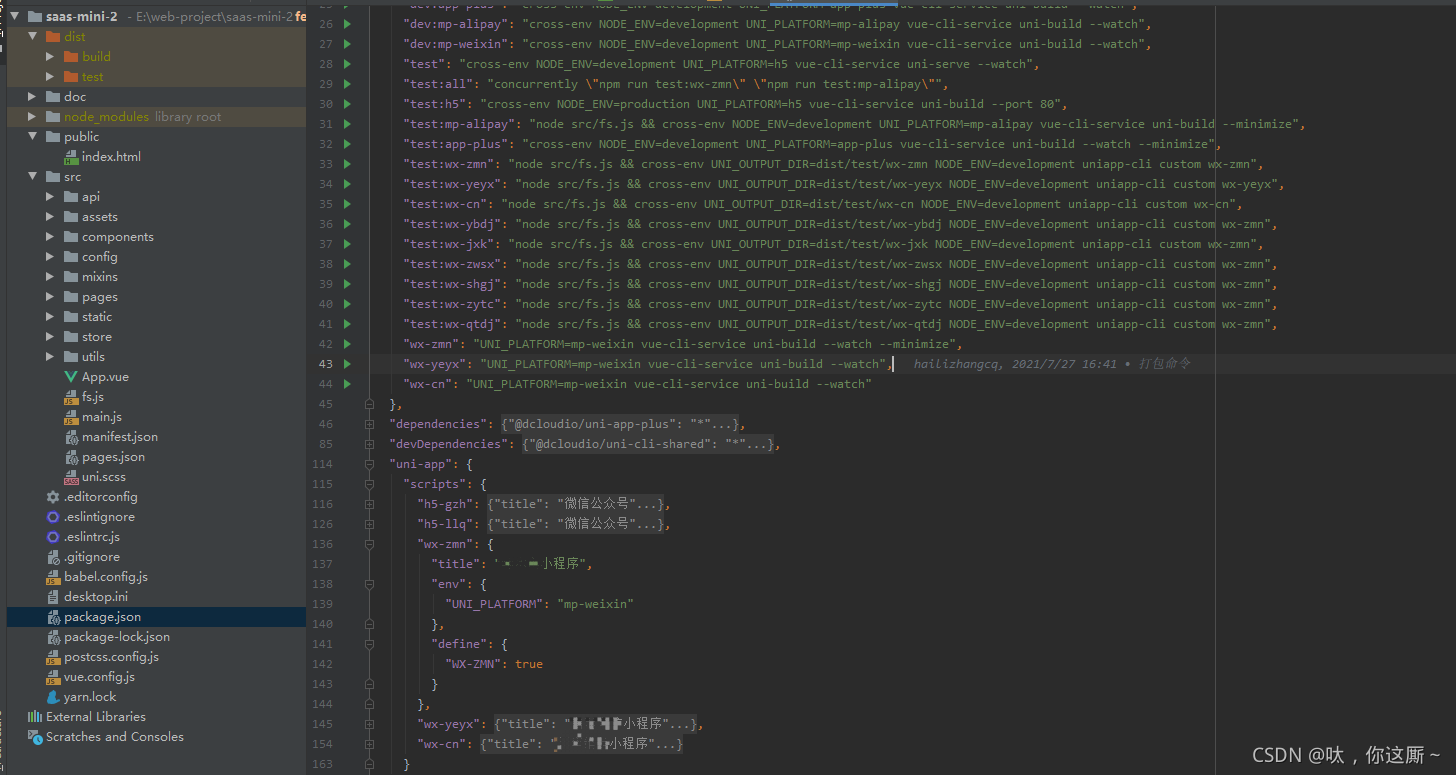This screenshot has width=1456, height=775.
Task: Click the Scratches and Consoles icon
Action: click(x=35, y=737)
